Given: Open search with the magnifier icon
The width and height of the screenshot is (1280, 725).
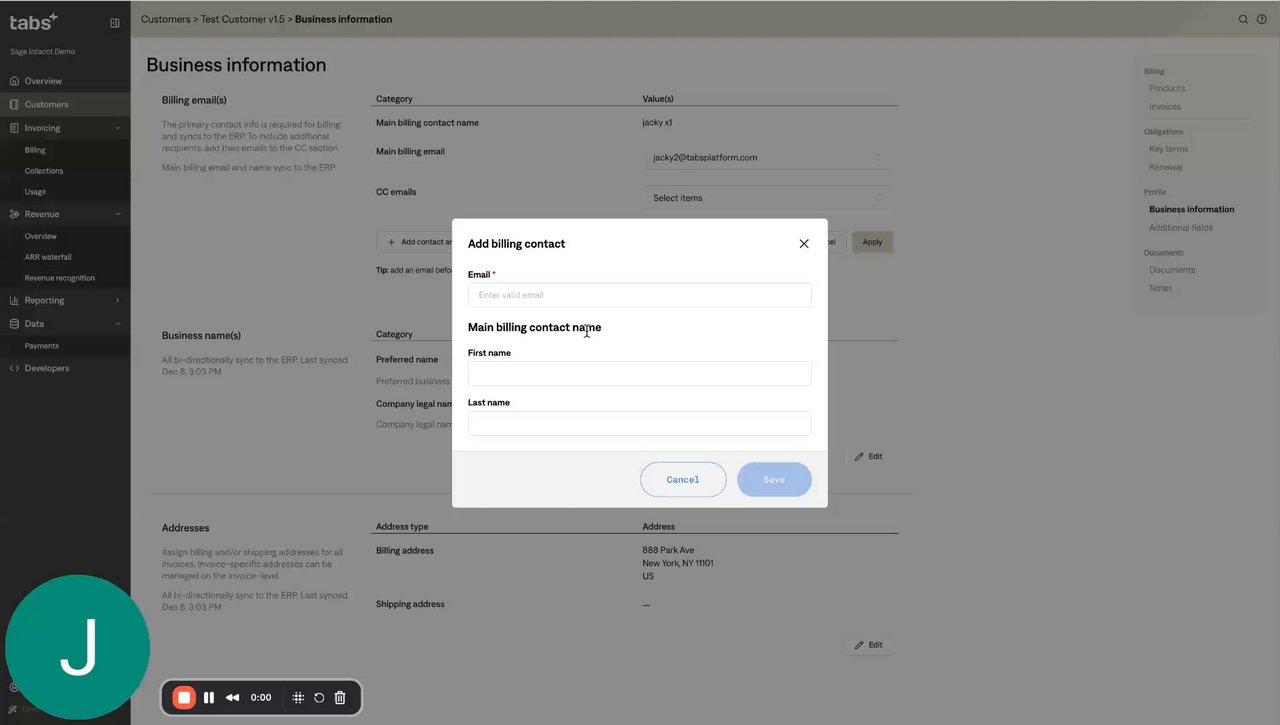Looking at the screenshot, I should pyautogui.click(x=1244, y=19).
